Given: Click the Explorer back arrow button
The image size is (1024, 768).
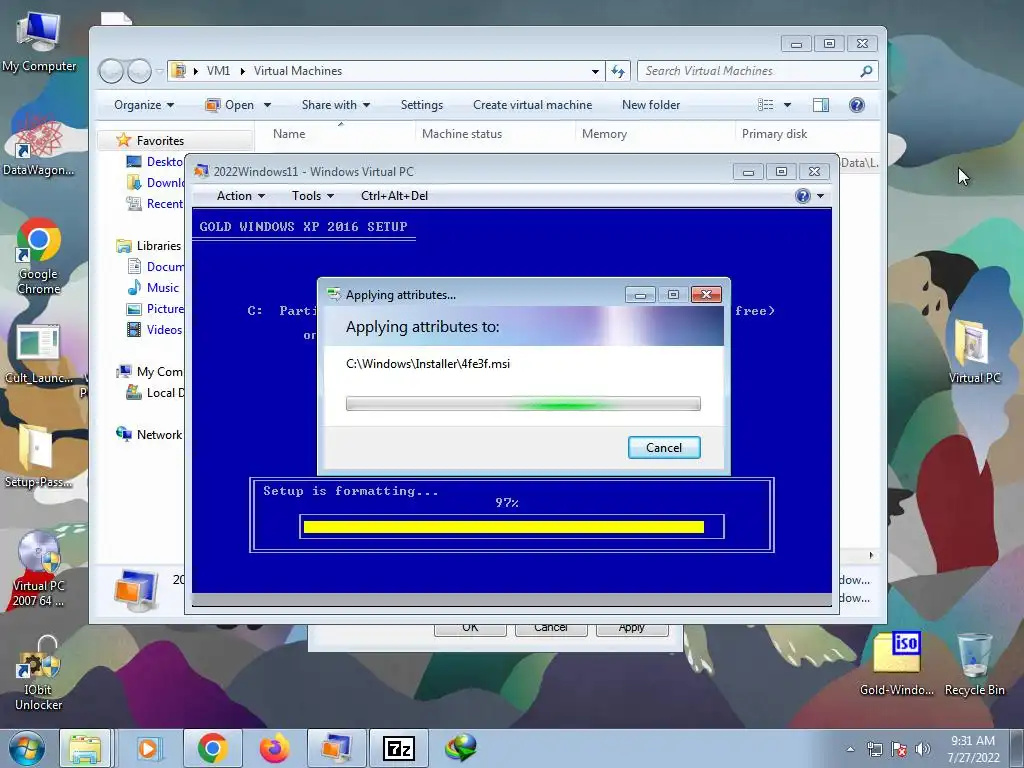Looking at the screenshot, I should [111, 71].
